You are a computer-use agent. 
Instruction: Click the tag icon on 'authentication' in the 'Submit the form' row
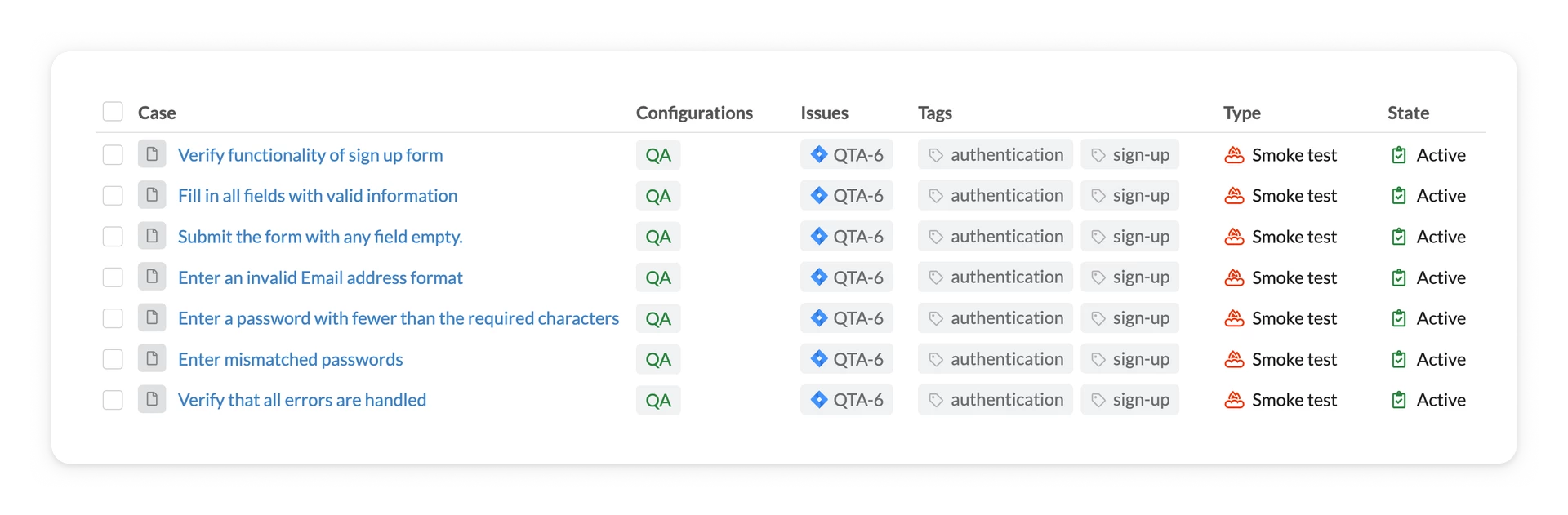pyautogui.click(x=936, y=237)
